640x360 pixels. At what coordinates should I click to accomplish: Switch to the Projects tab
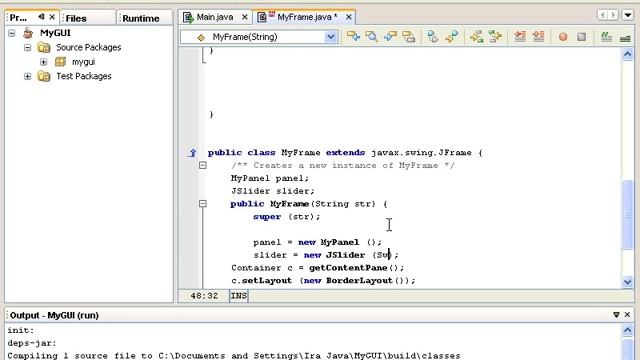click(x=19, y=18)
